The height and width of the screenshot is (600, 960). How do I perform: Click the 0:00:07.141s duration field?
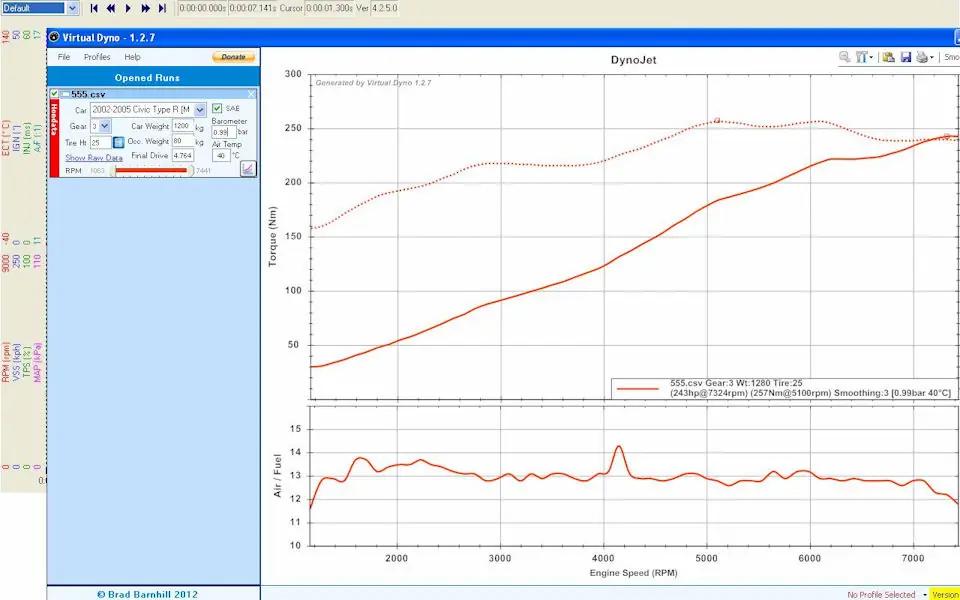pos(253,9)
